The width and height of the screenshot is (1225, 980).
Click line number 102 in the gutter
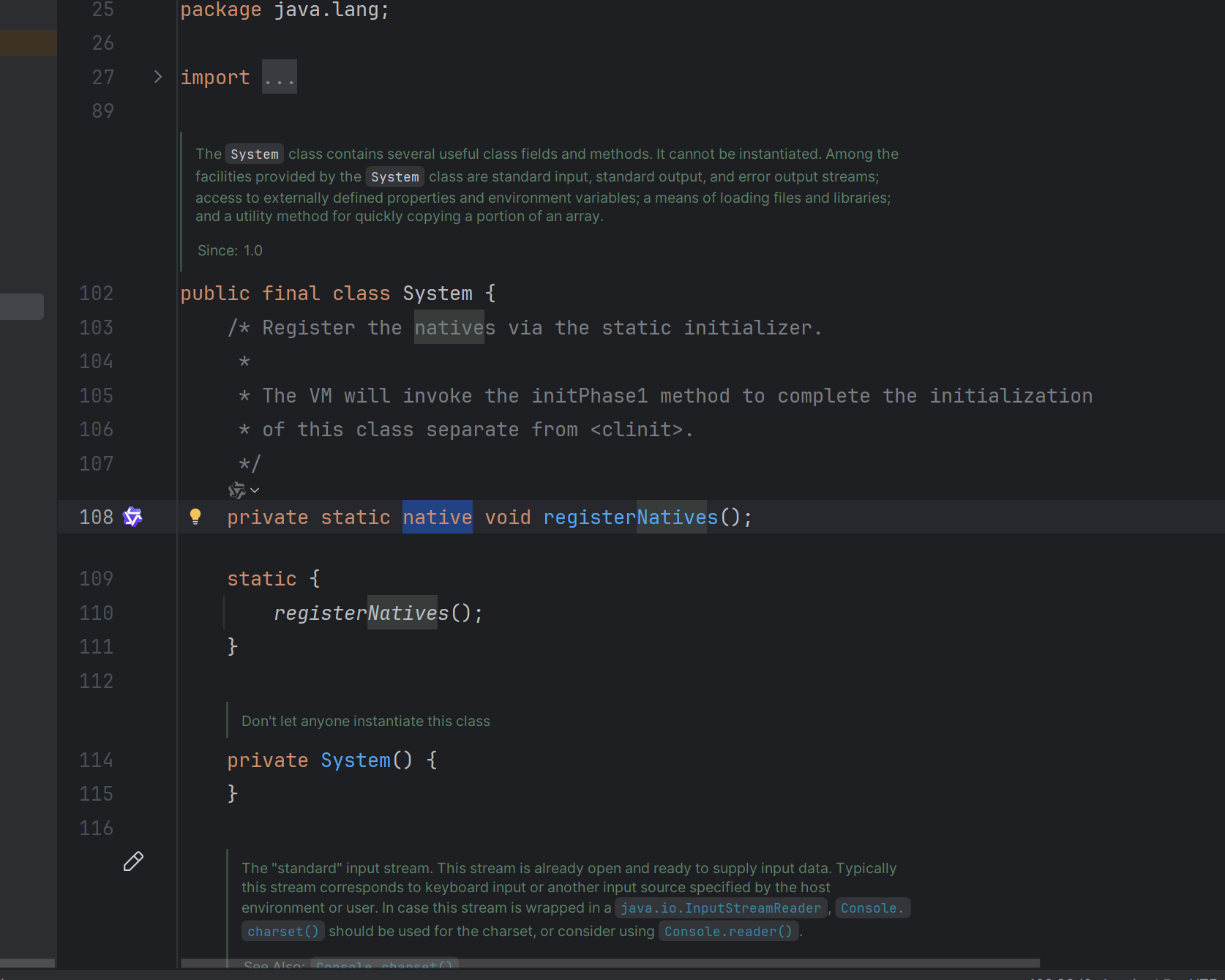tap(97, 293)
